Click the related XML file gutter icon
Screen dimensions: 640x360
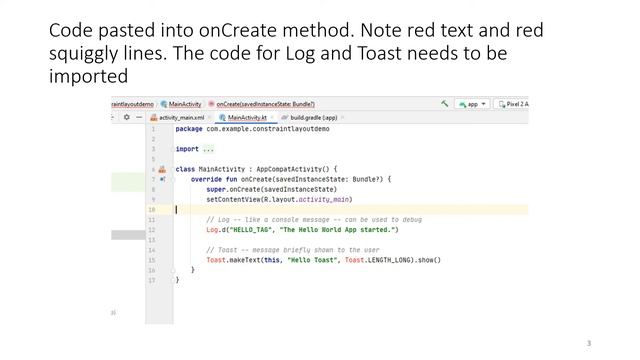coord(162,169)
